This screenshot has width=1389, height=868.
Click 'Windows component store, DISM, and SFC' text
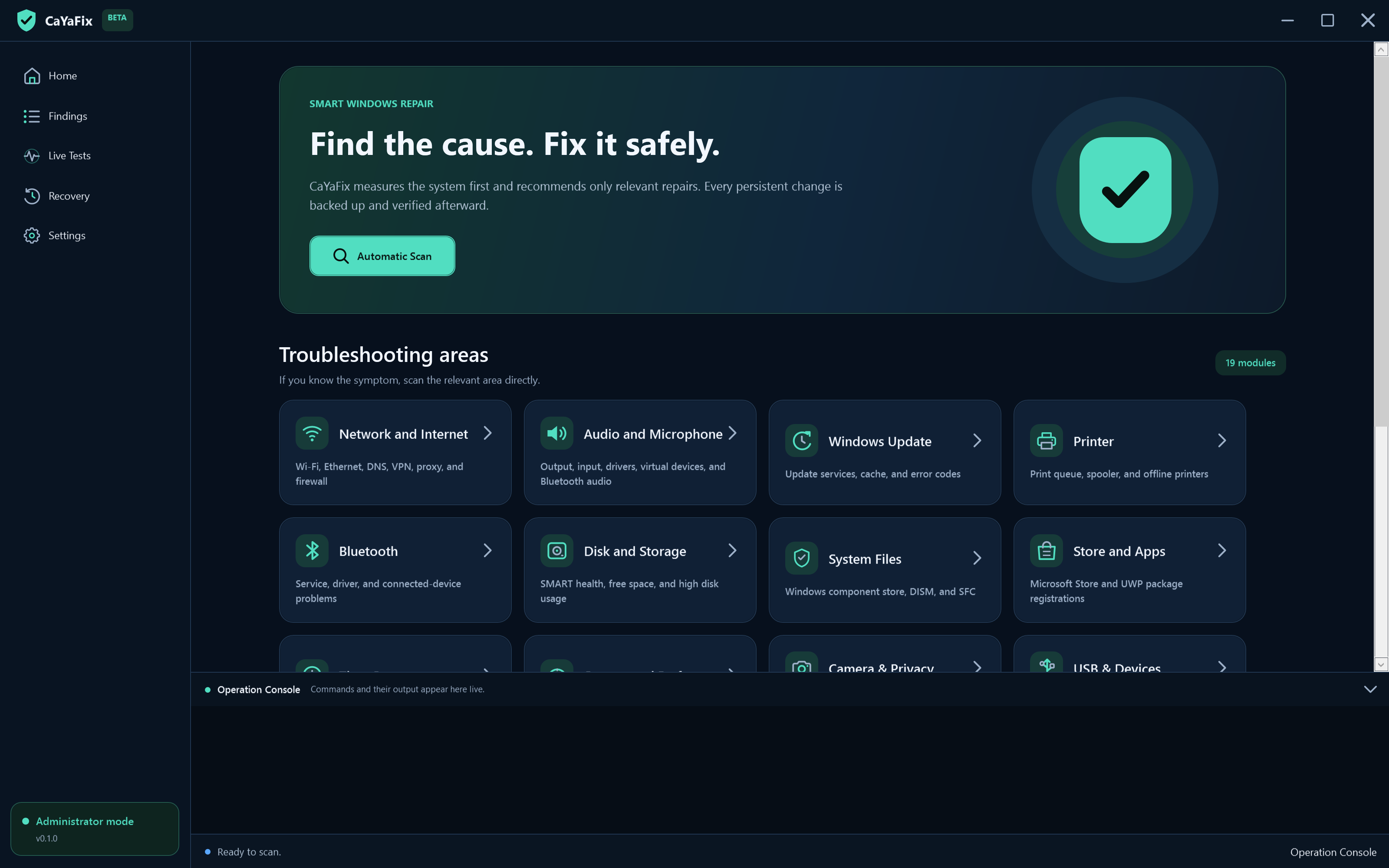[880, 591]
